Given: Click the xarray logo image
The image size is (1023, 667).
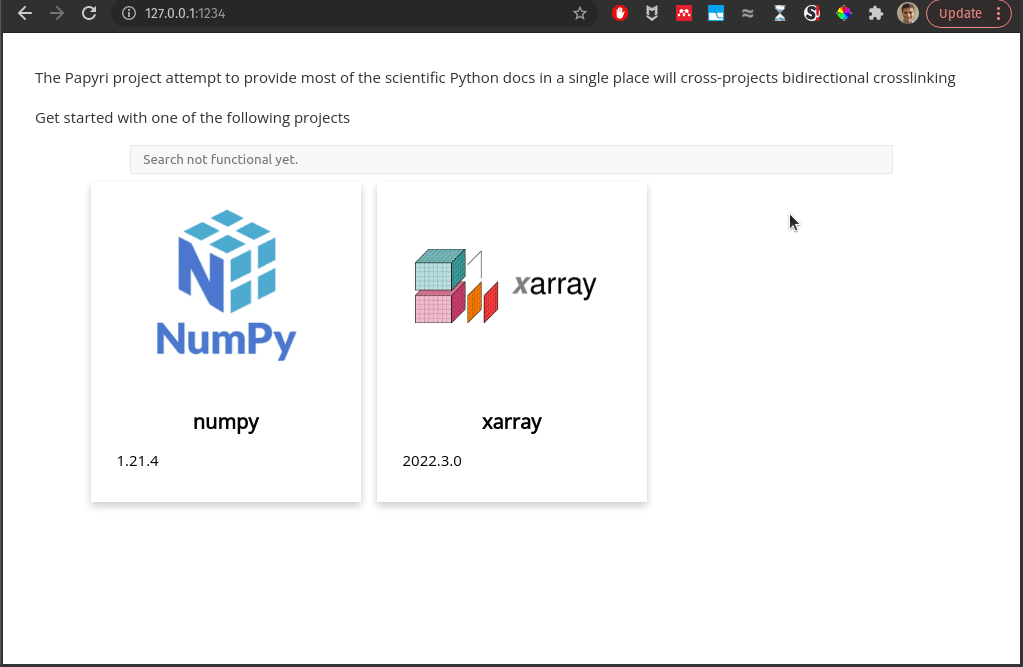Looking at the screenshot, I should (x=506, y=285).
